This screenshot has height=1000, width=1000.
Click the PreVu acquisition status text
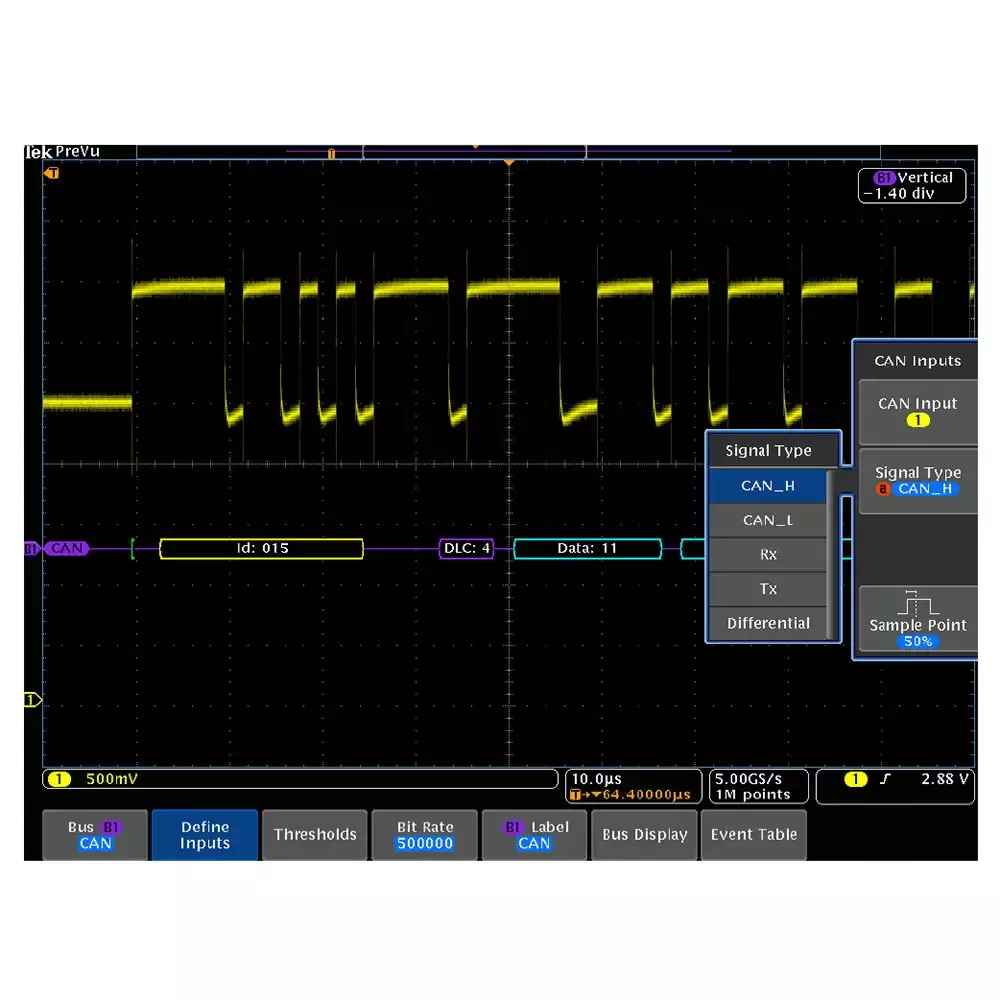[77, 152]
